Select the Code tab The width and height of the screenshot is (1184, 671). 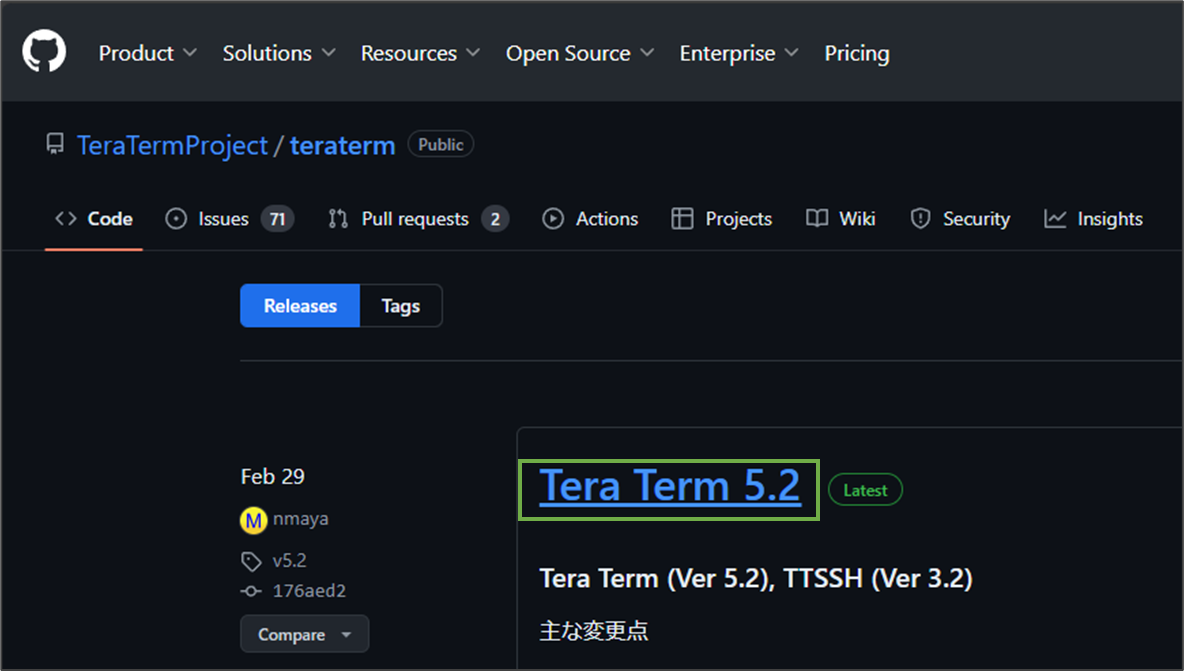[x=94, y=219]
